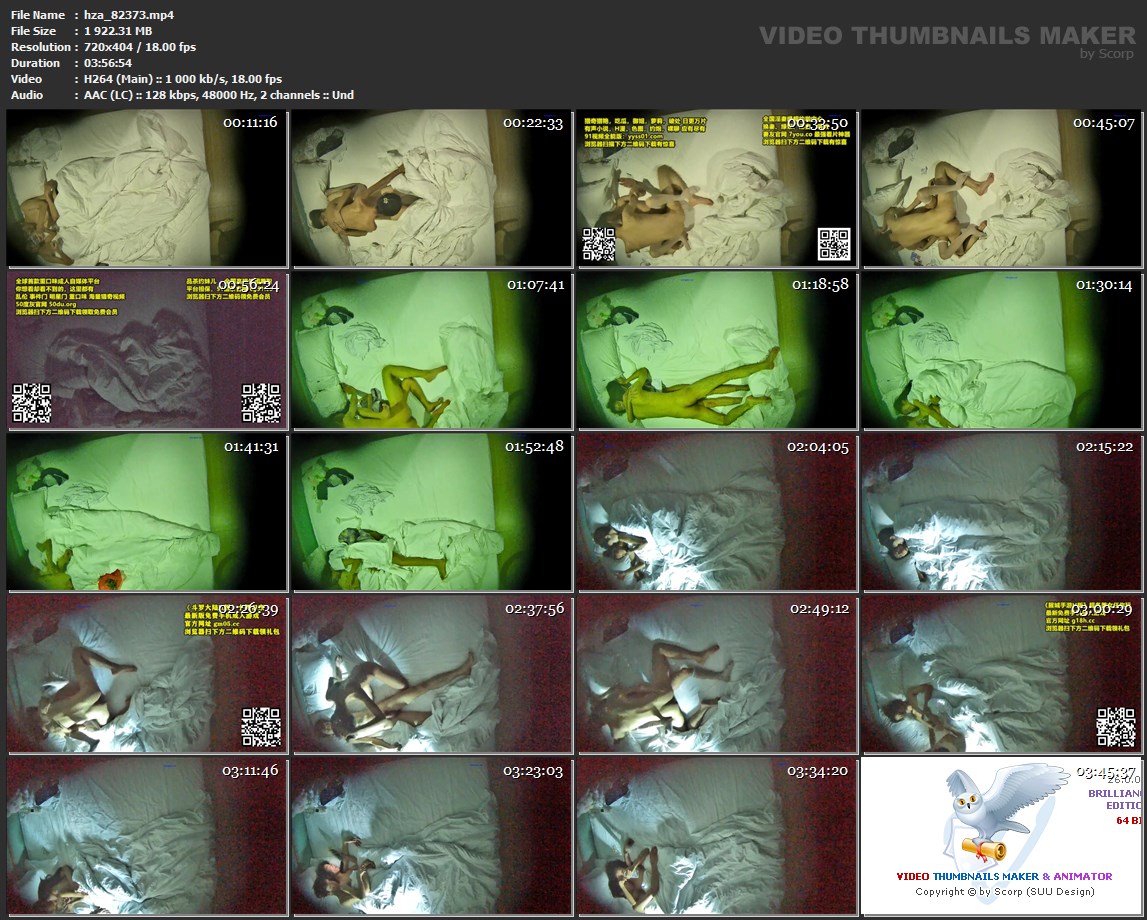Select the thumbnail stamped 02:37:56

(432, 674)
